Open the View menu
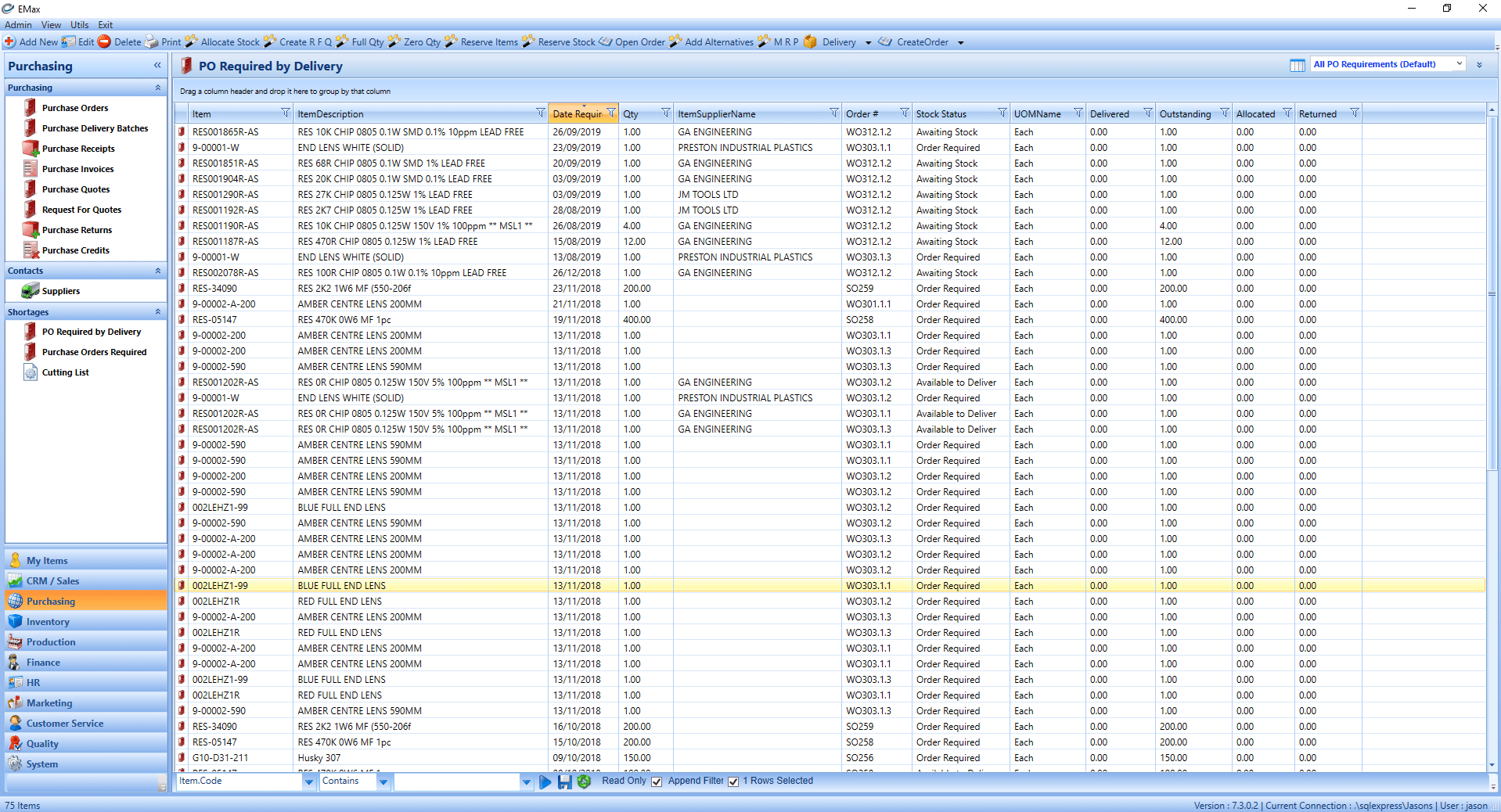This screenshot has width=1501, height=812. tap(51, 25)
